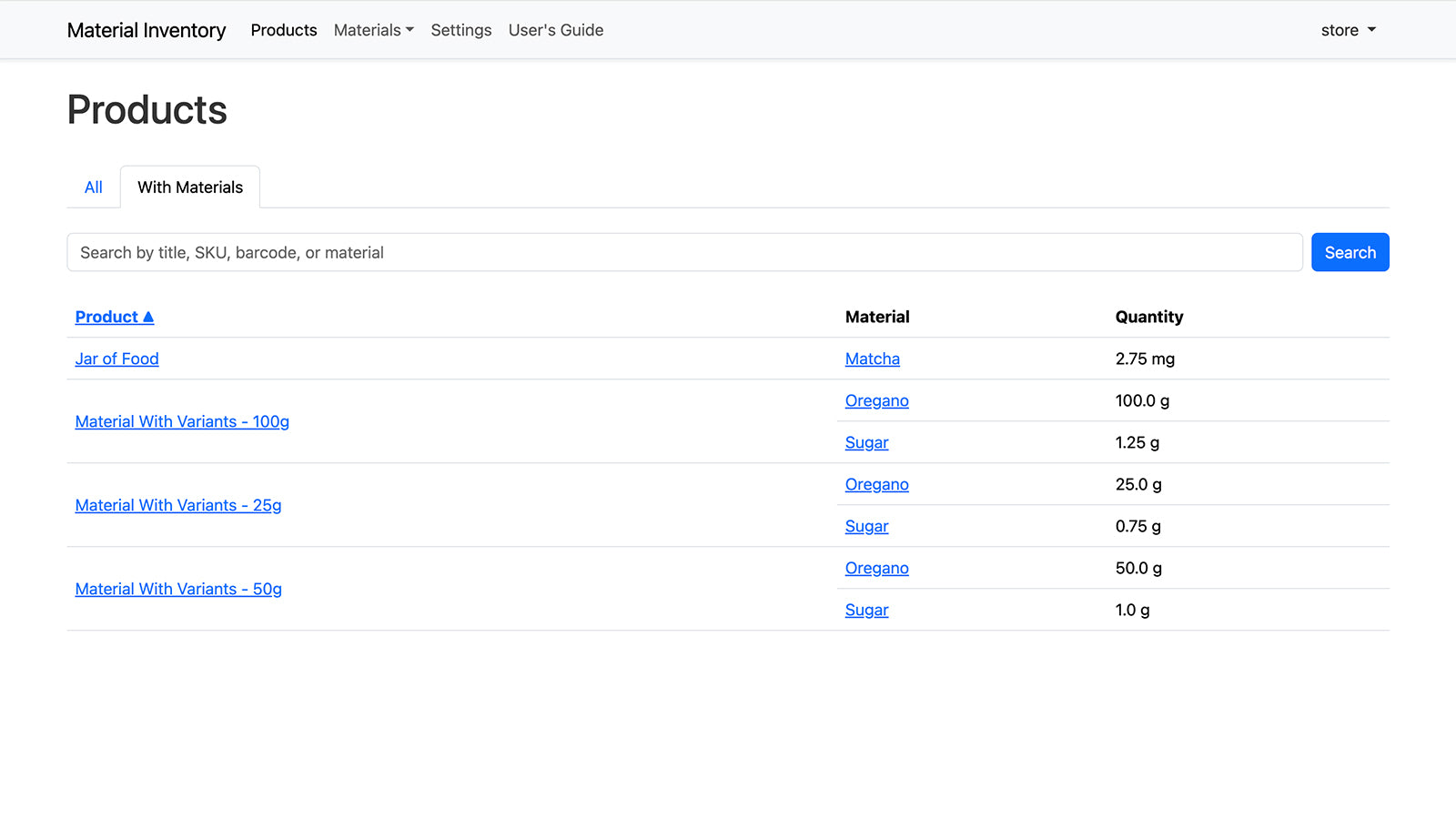Open Material With Variants - 25g
This screenshot has width=1456, height=819.
pos(178,505)
